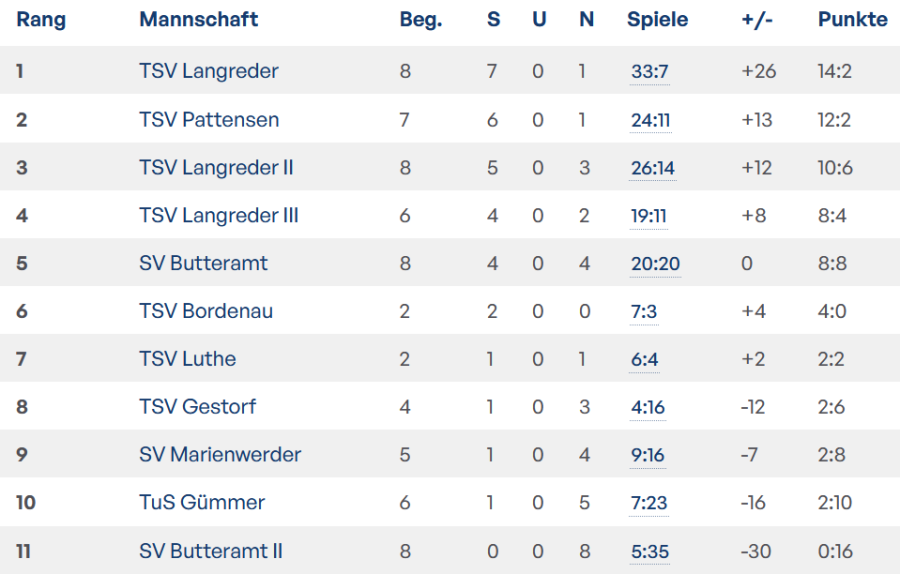Screen dimensions: 900x574
Task: Click the Punkte column header
Action: [852, 20]
